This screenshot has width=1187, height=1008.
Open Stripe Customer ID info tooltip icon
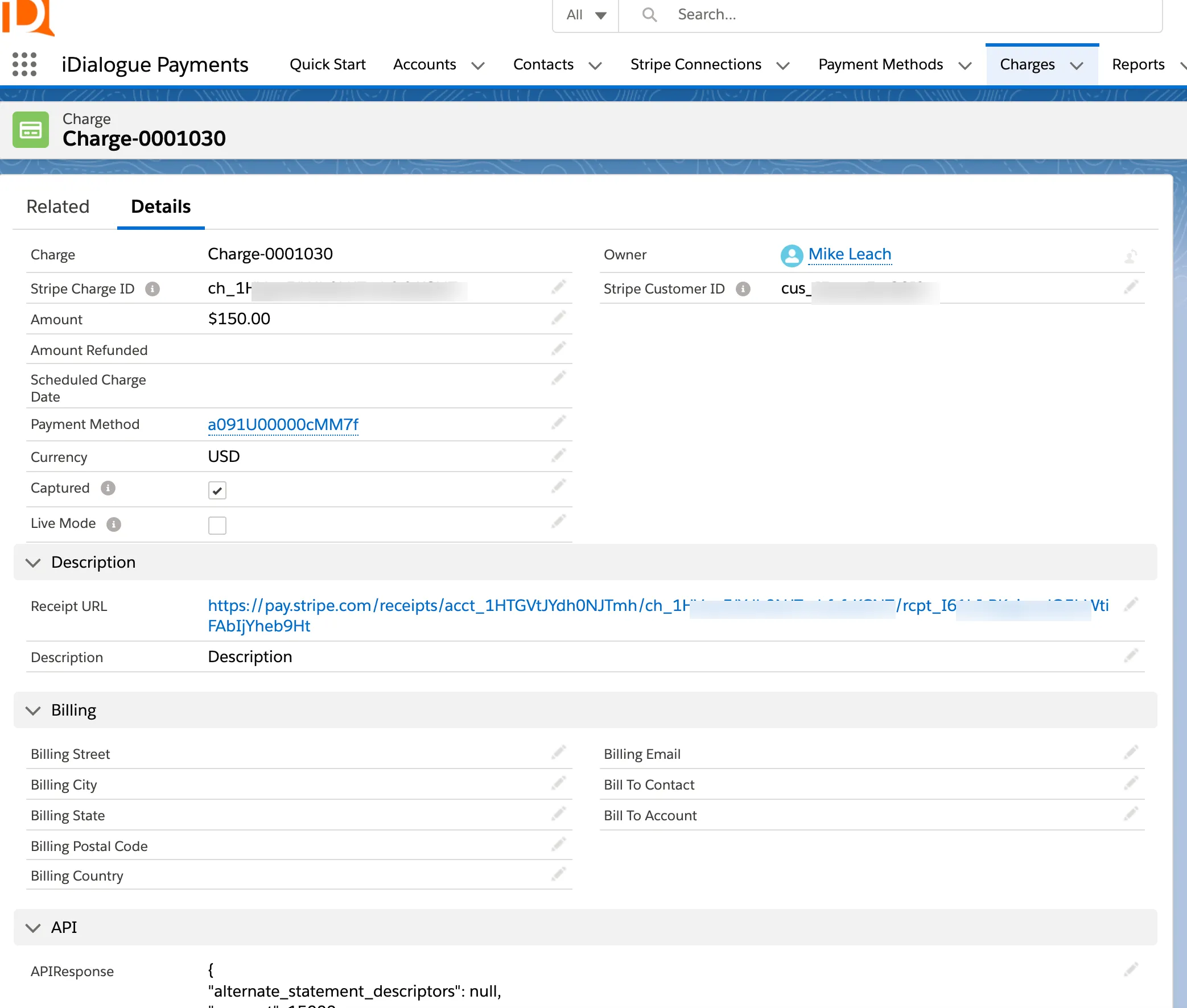tap(743, 289)
